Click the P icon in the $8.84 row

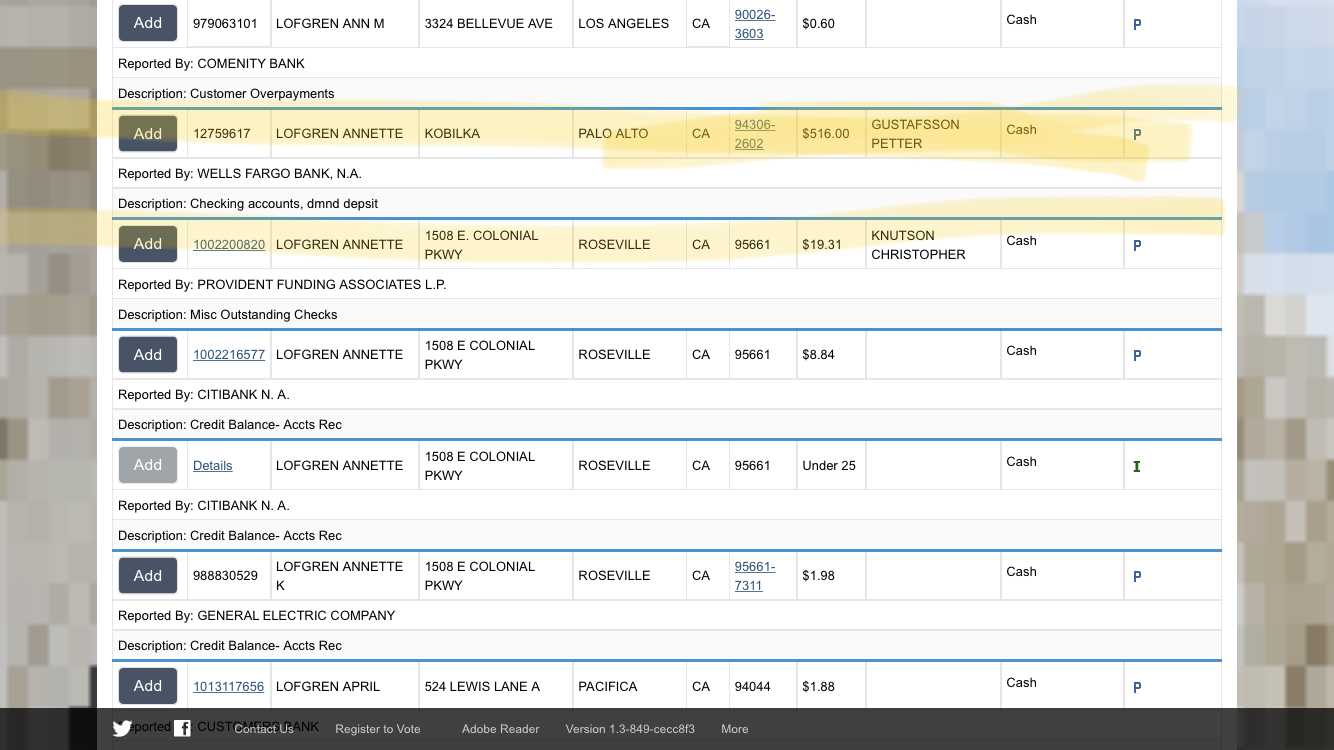coord(1137,355)
